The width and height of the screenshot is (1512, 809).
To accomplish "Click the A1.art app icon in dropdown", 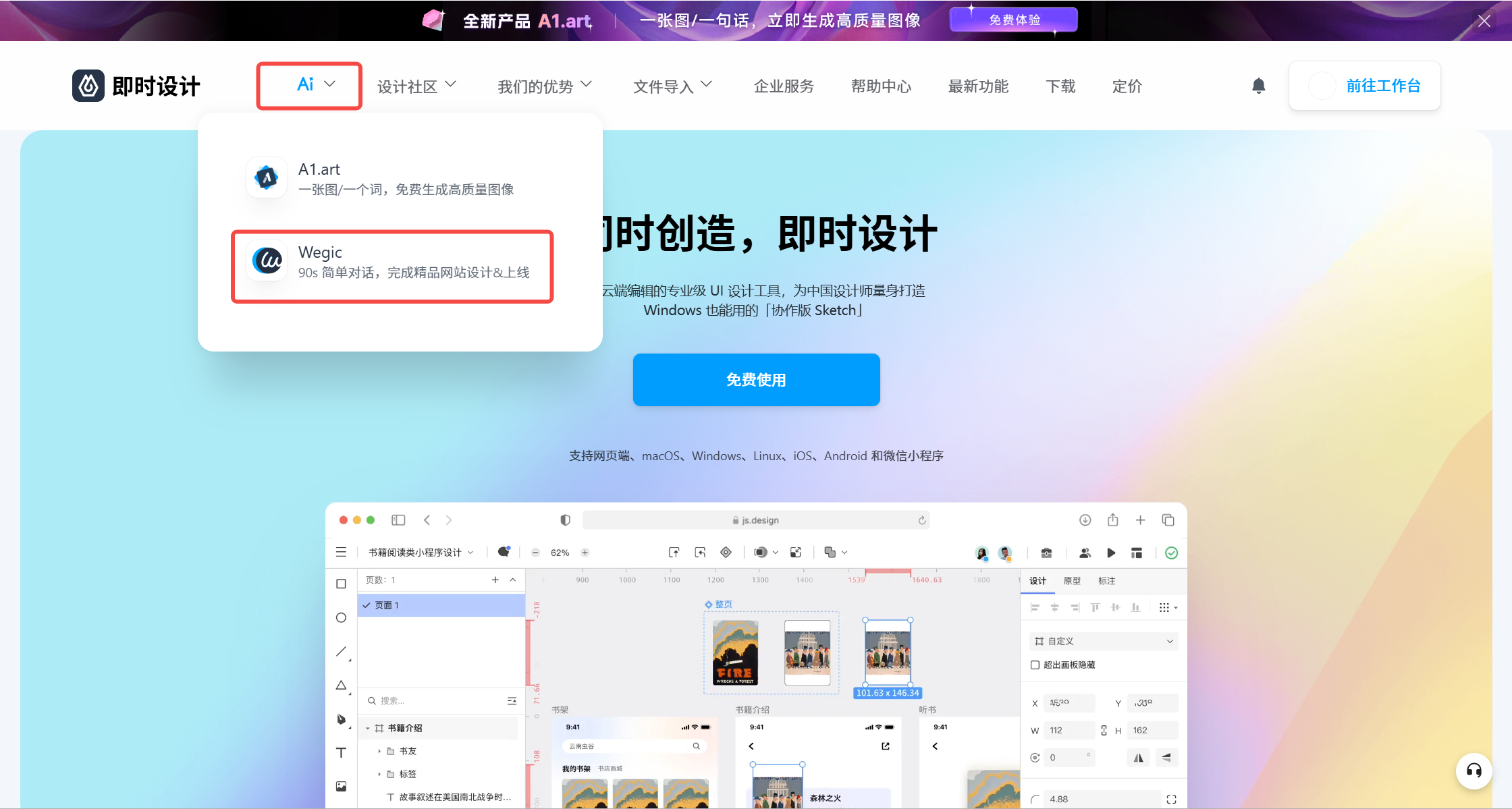I will (267, 177).
